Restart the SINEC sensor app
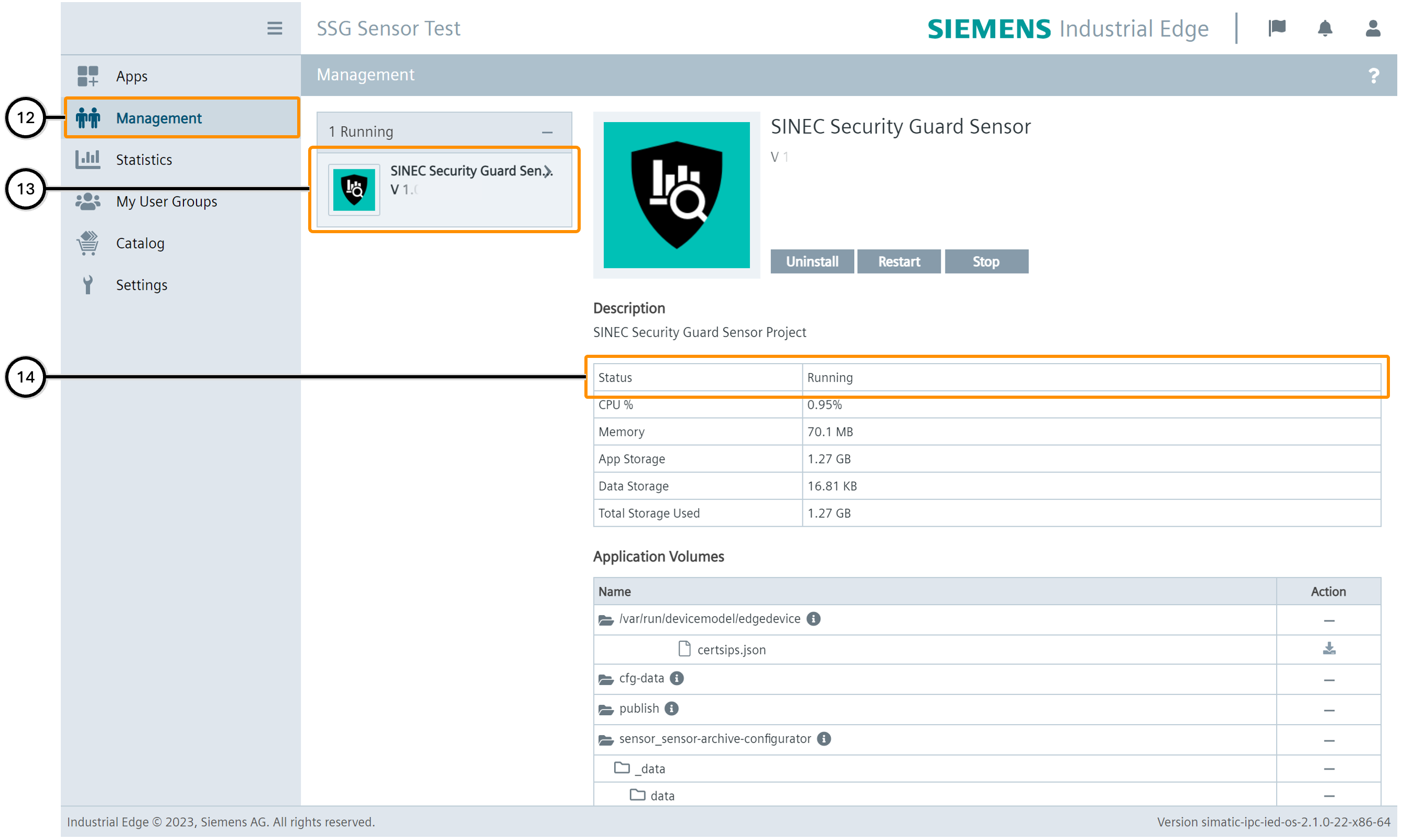The width and height of the screenshot is (1402, 840). click(898, 261)
